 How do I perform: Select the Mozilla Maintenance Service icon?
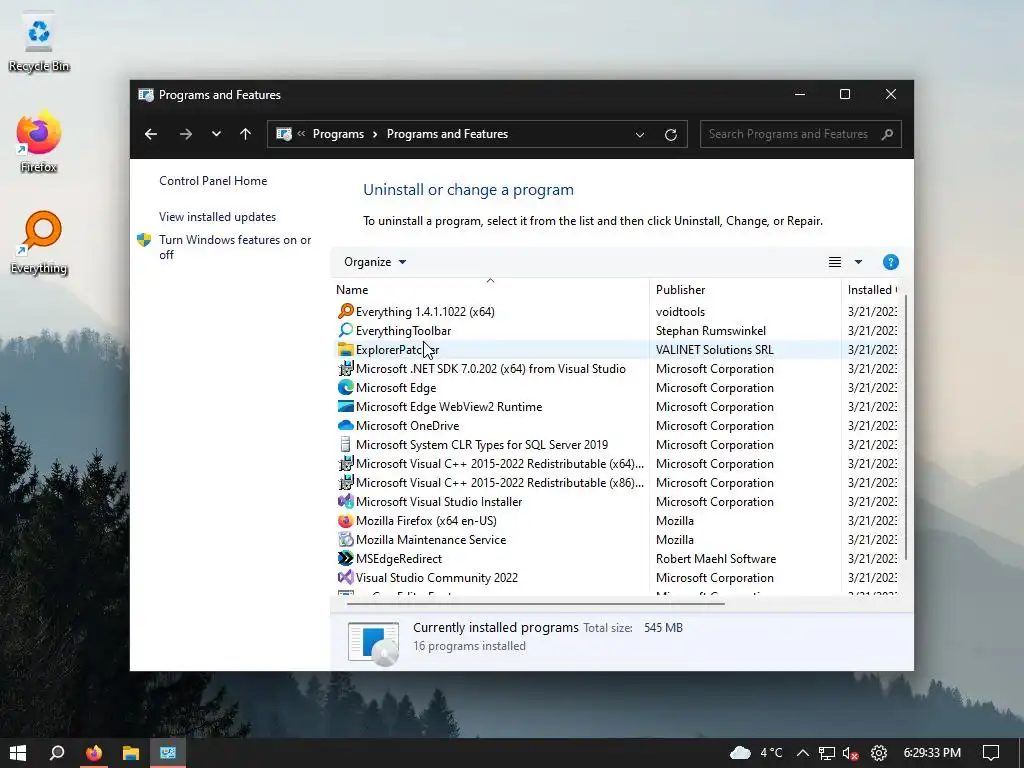click(x=345, y=539)
